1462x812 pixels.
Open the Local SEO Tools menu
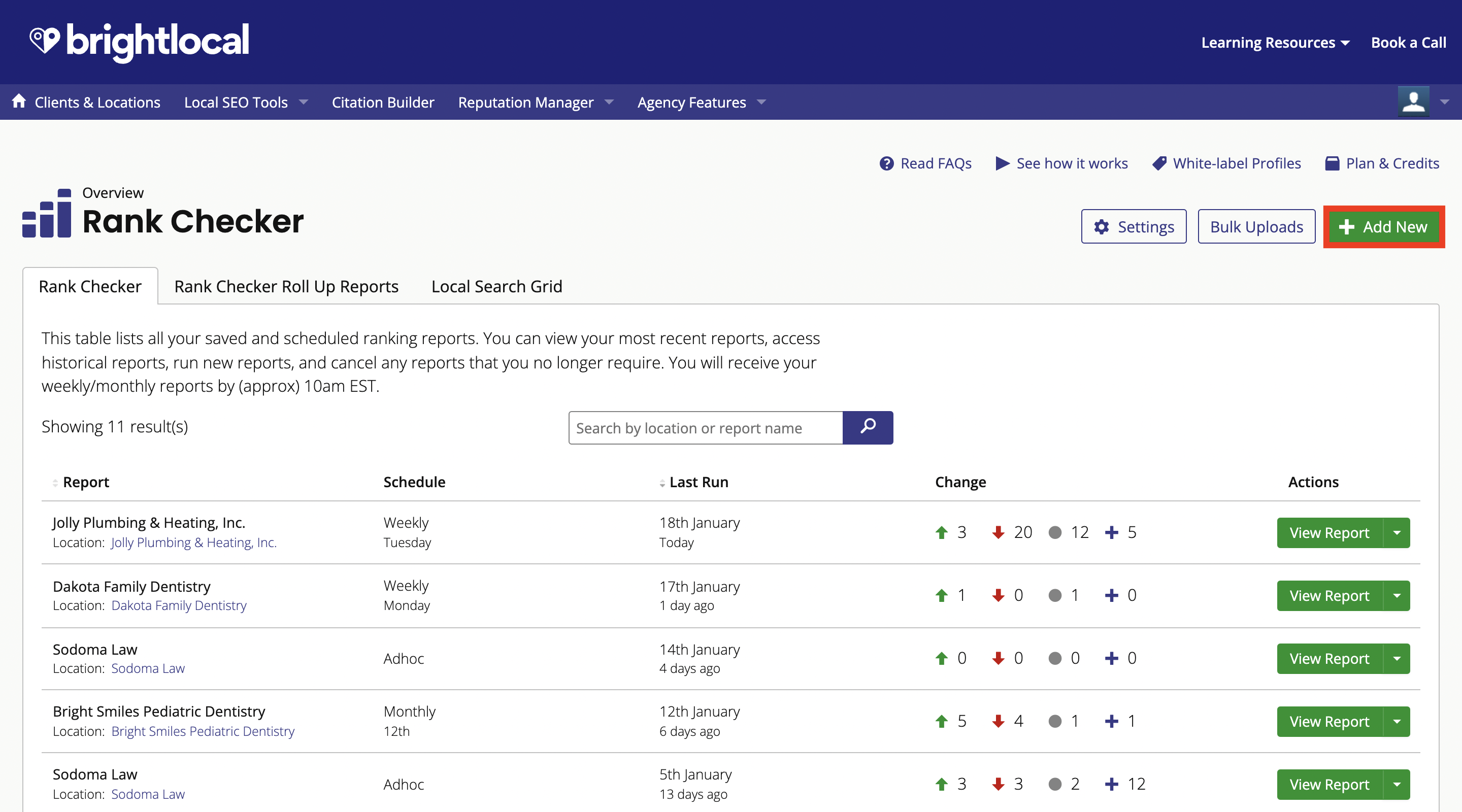point(236,102)
